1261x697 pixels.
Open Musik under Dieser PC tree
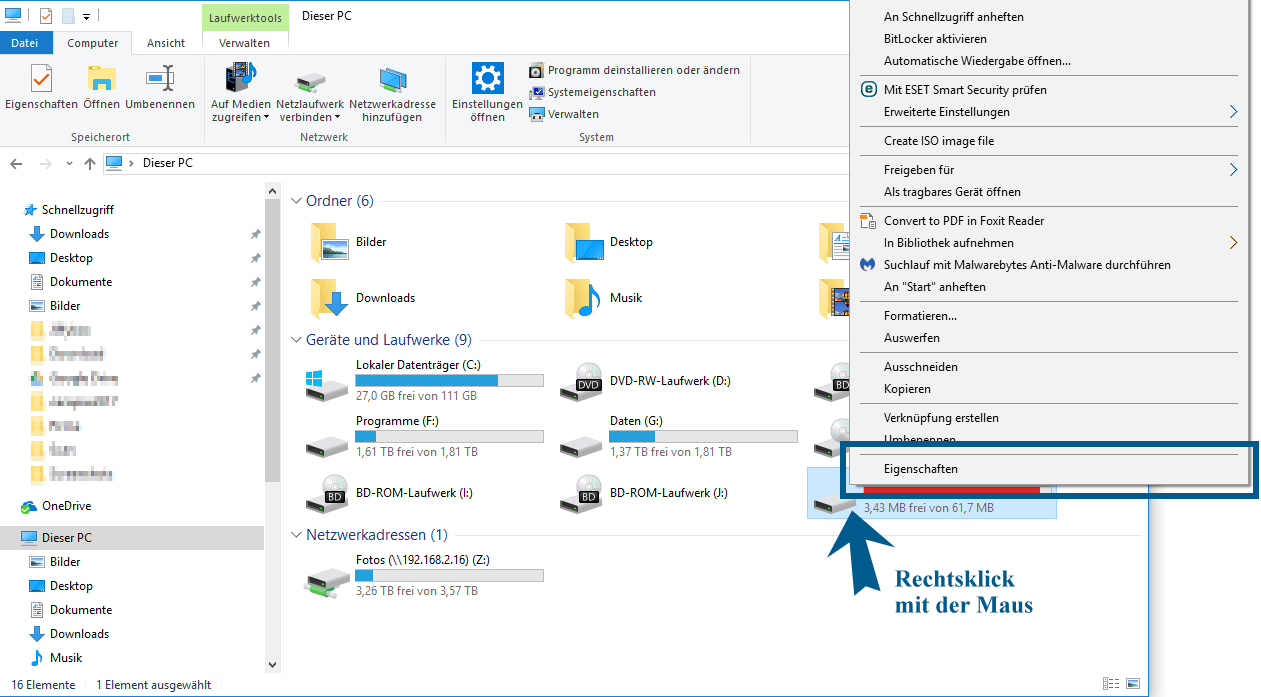66,658
